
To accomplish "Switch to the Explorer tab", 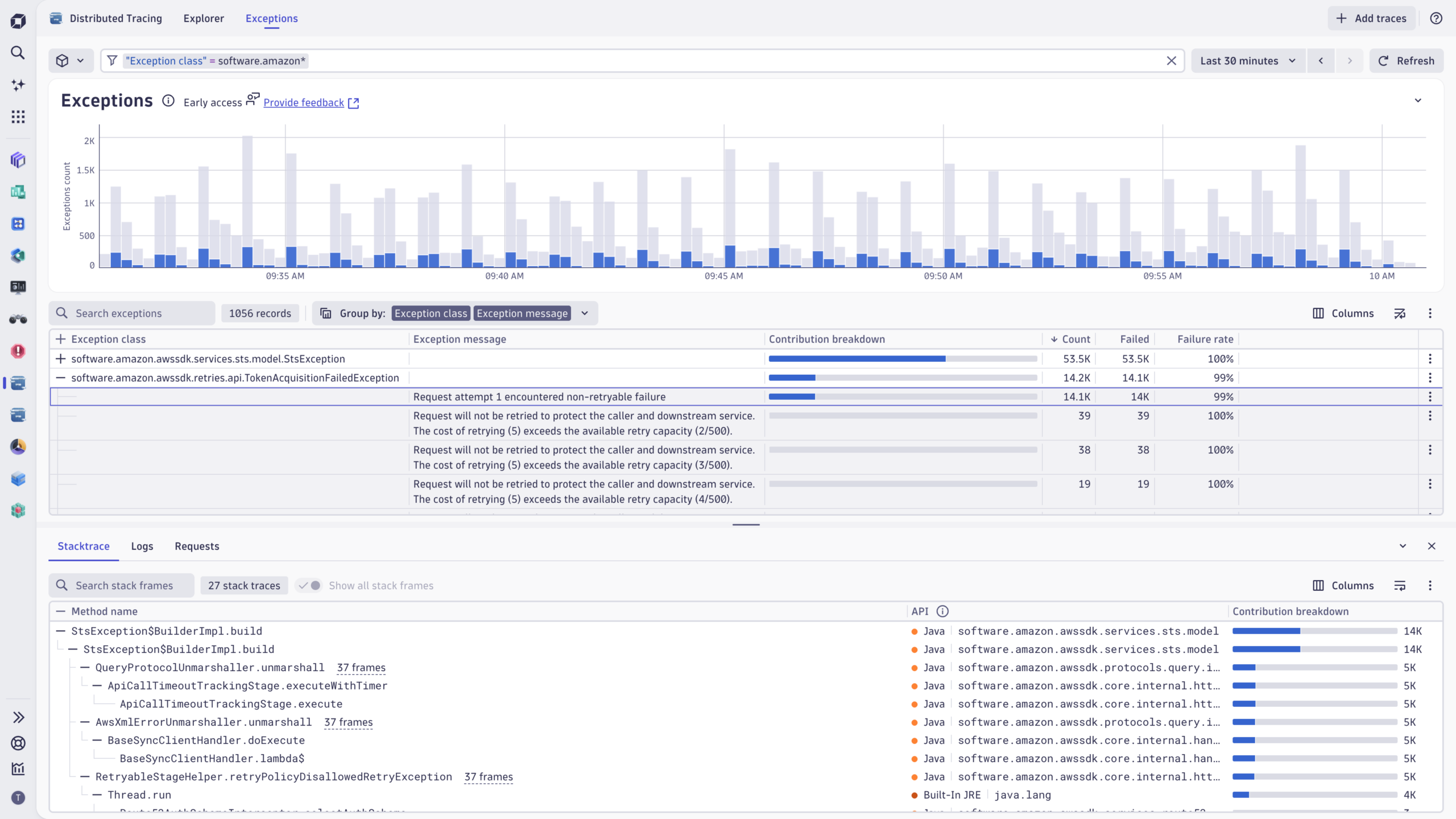I will 203,18.
